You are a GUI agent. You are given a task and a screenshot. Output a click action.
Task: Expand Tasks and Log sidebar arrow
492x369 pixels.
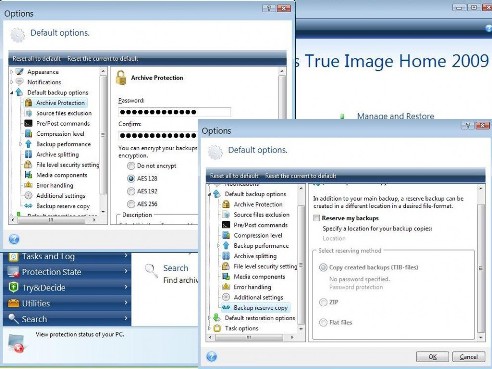tap(126, 256)
